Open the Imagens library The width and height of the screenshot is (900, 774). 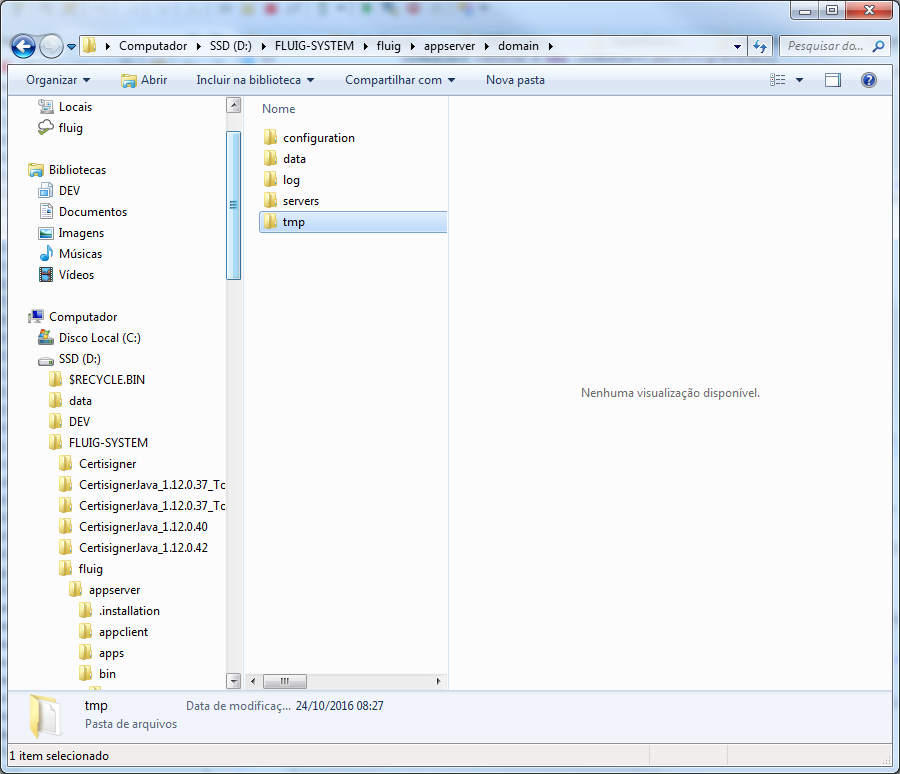81,233
